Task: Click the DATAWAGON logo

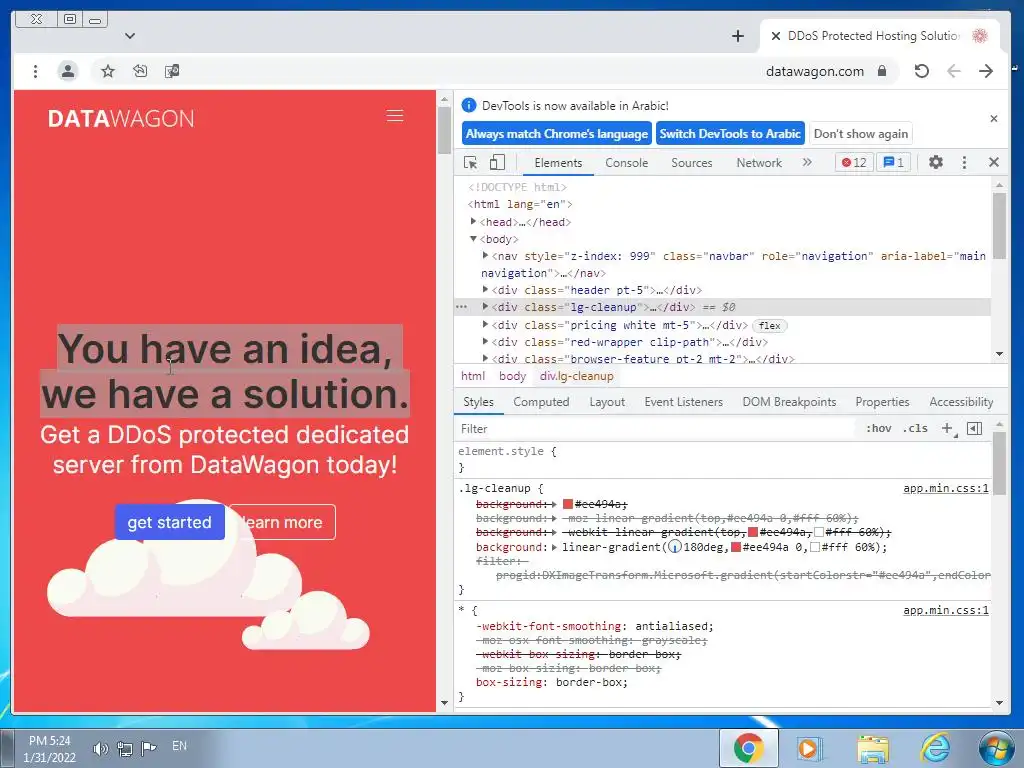Action: (121, 119)
